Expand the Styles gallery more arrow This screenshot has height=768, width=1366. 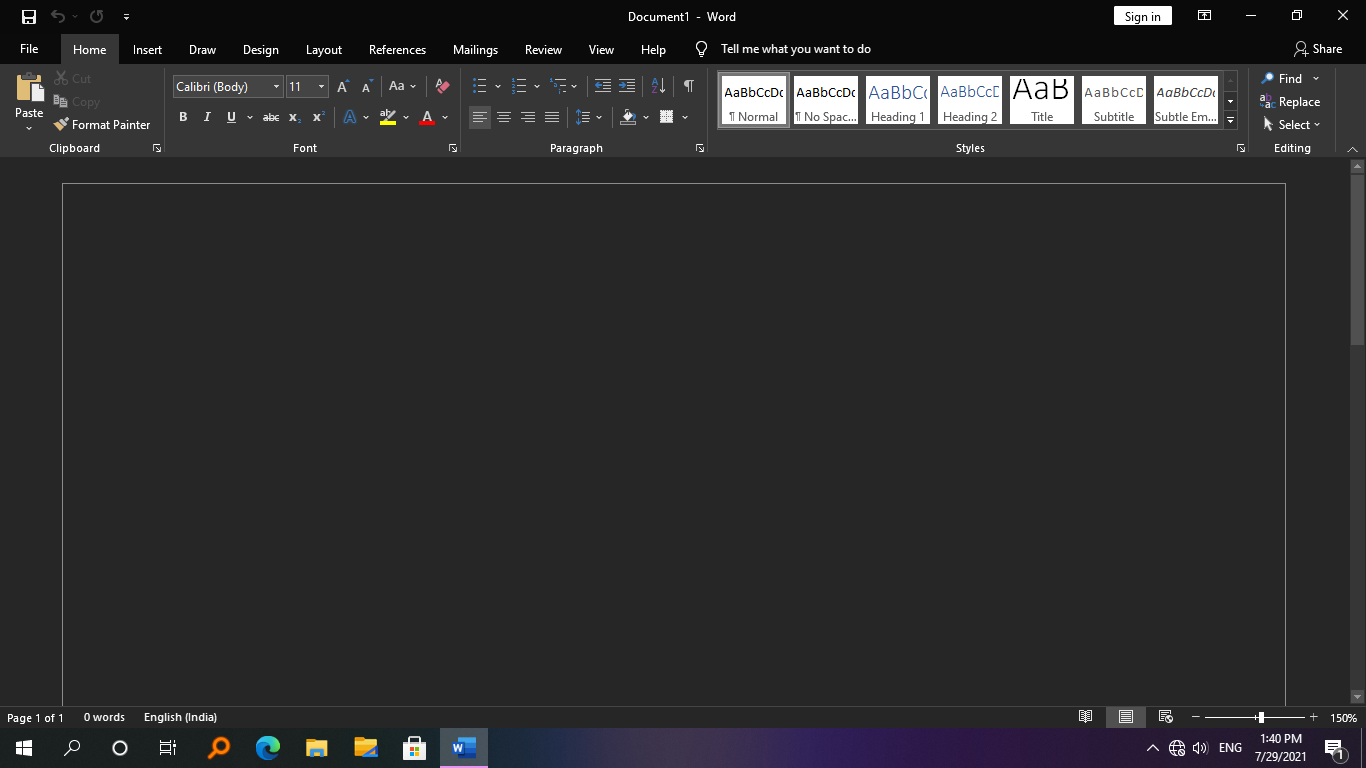coord(1231,120)
